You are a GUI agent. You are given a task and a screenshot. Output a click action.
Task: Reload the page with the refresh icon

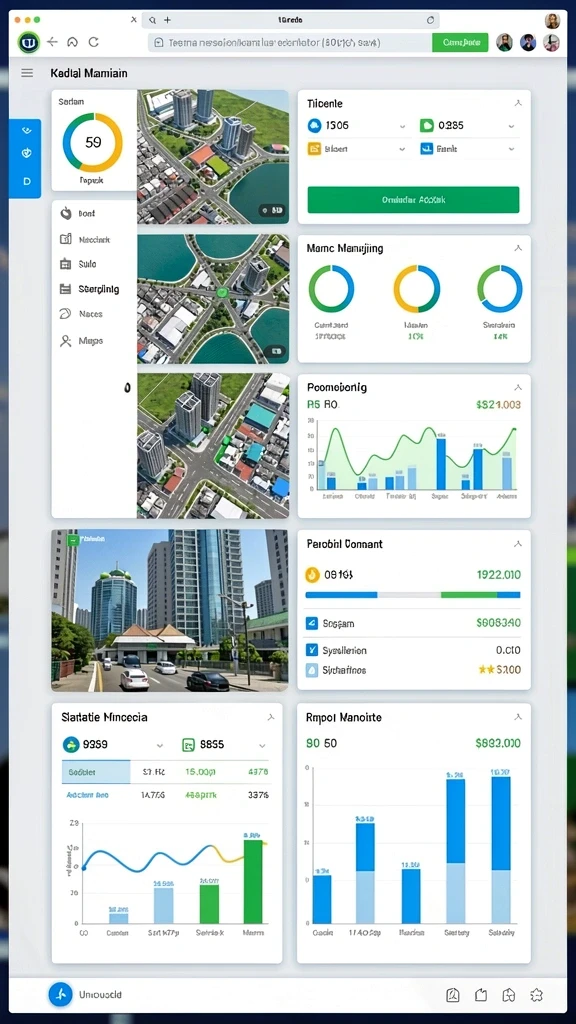pos(93,42)
